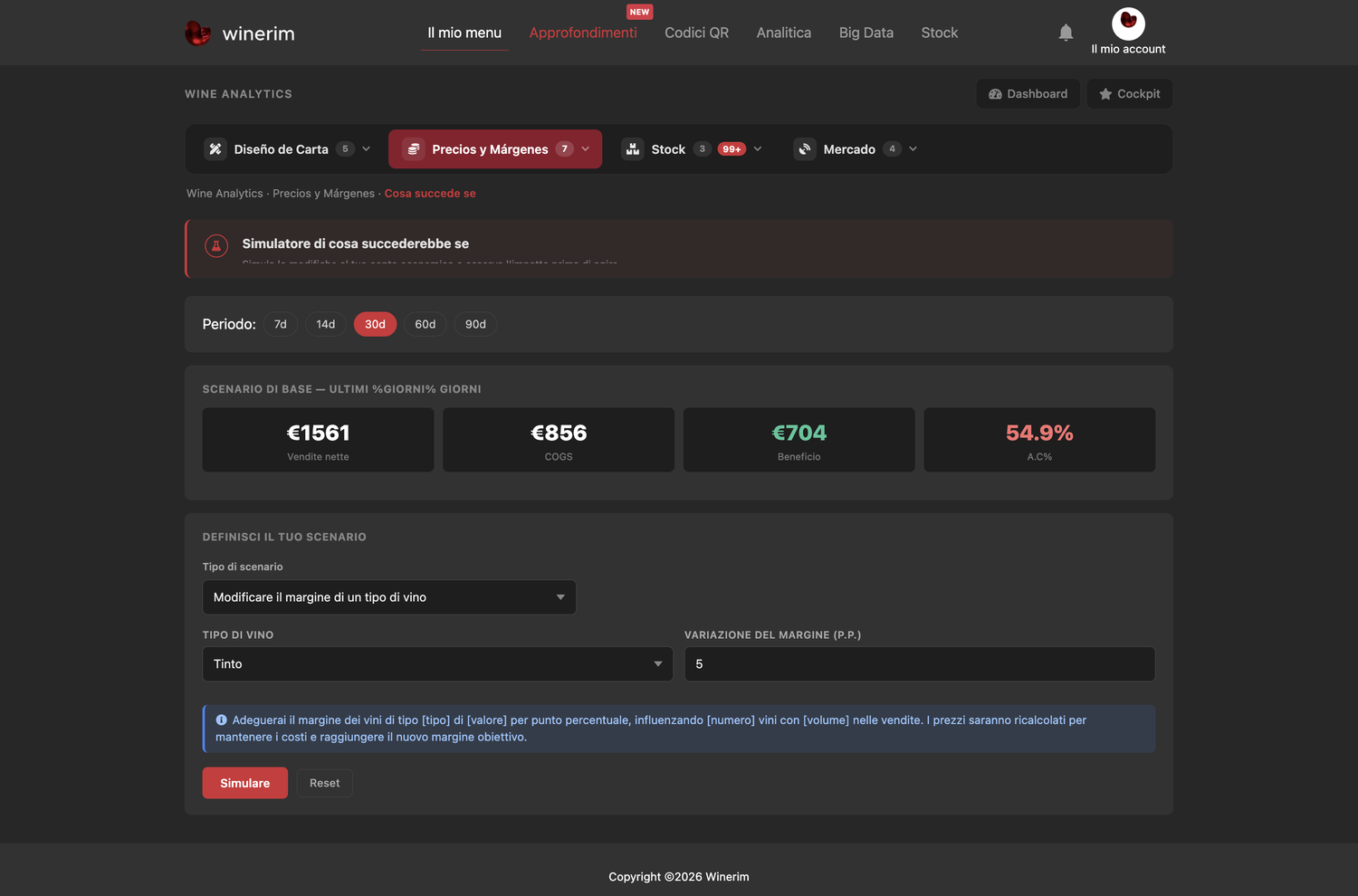This screenshot has height=896, width=1358.
Task: Click the Cosa succede se breadcrumb text
Action: 430,194
